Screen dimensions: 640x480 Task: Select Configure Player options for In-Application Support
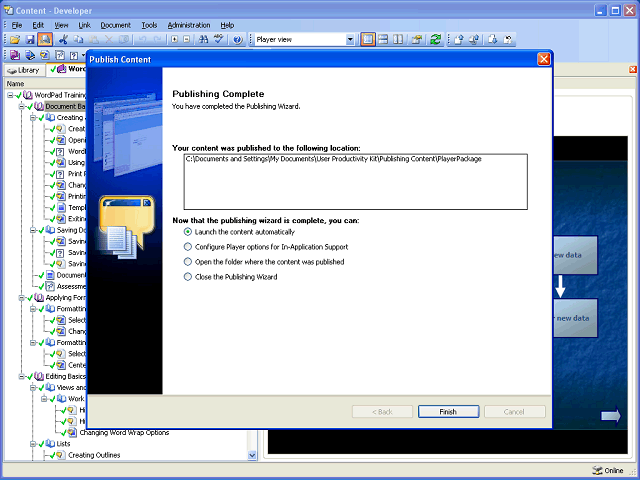(x=266, y=247)
